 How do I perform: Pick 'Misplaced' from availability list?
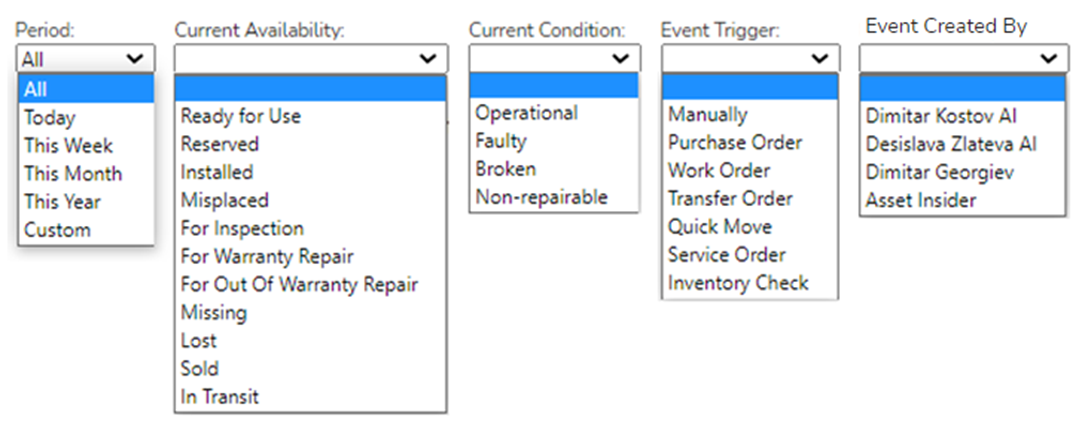click(x=225, y=201)
